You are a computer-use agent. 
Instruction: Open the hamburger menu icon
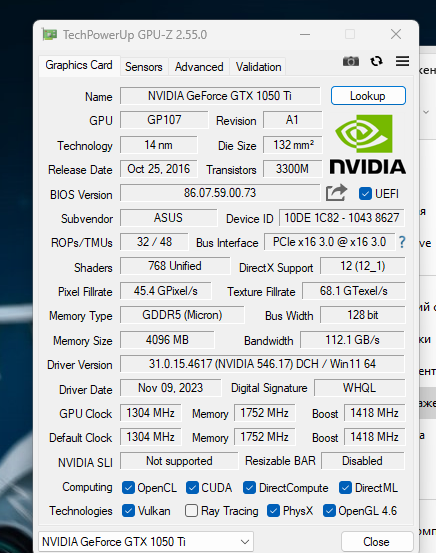[402, 61]
